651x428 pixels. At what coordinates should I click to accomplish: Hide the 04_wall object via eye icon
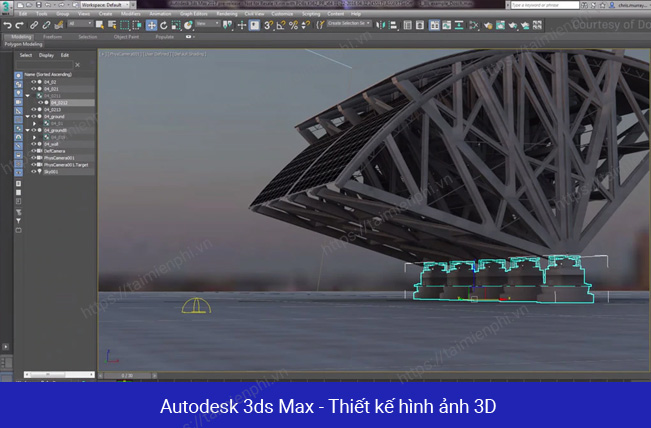click(34, 144)
